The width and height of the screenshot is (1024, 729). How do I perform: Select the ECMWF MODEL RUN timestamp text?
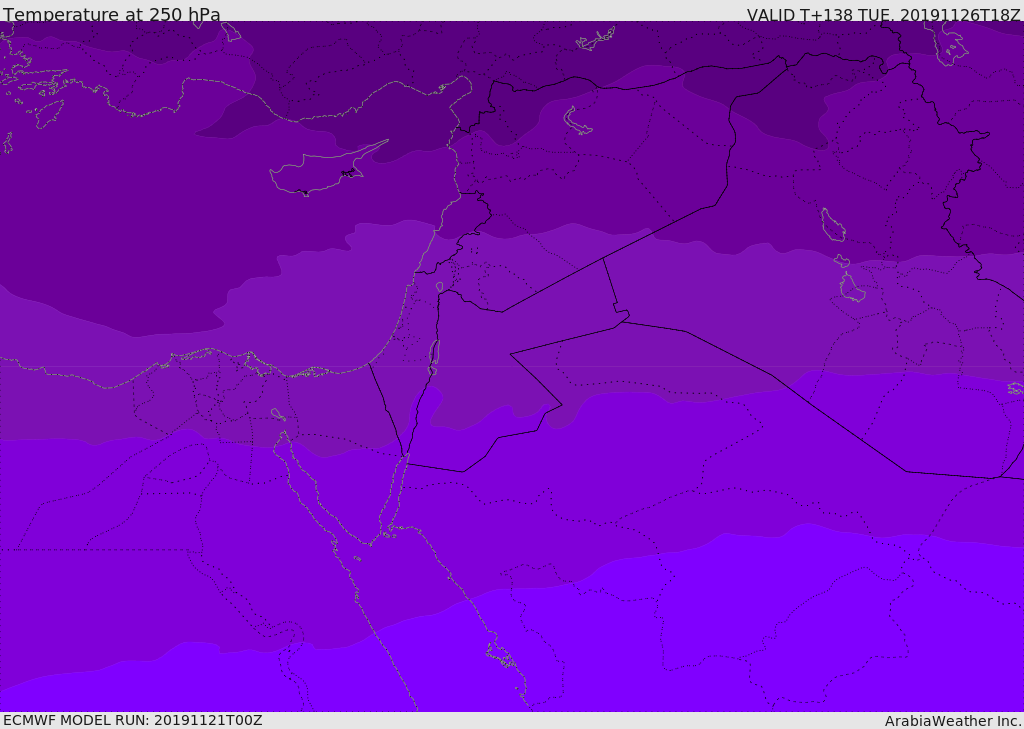132,720
